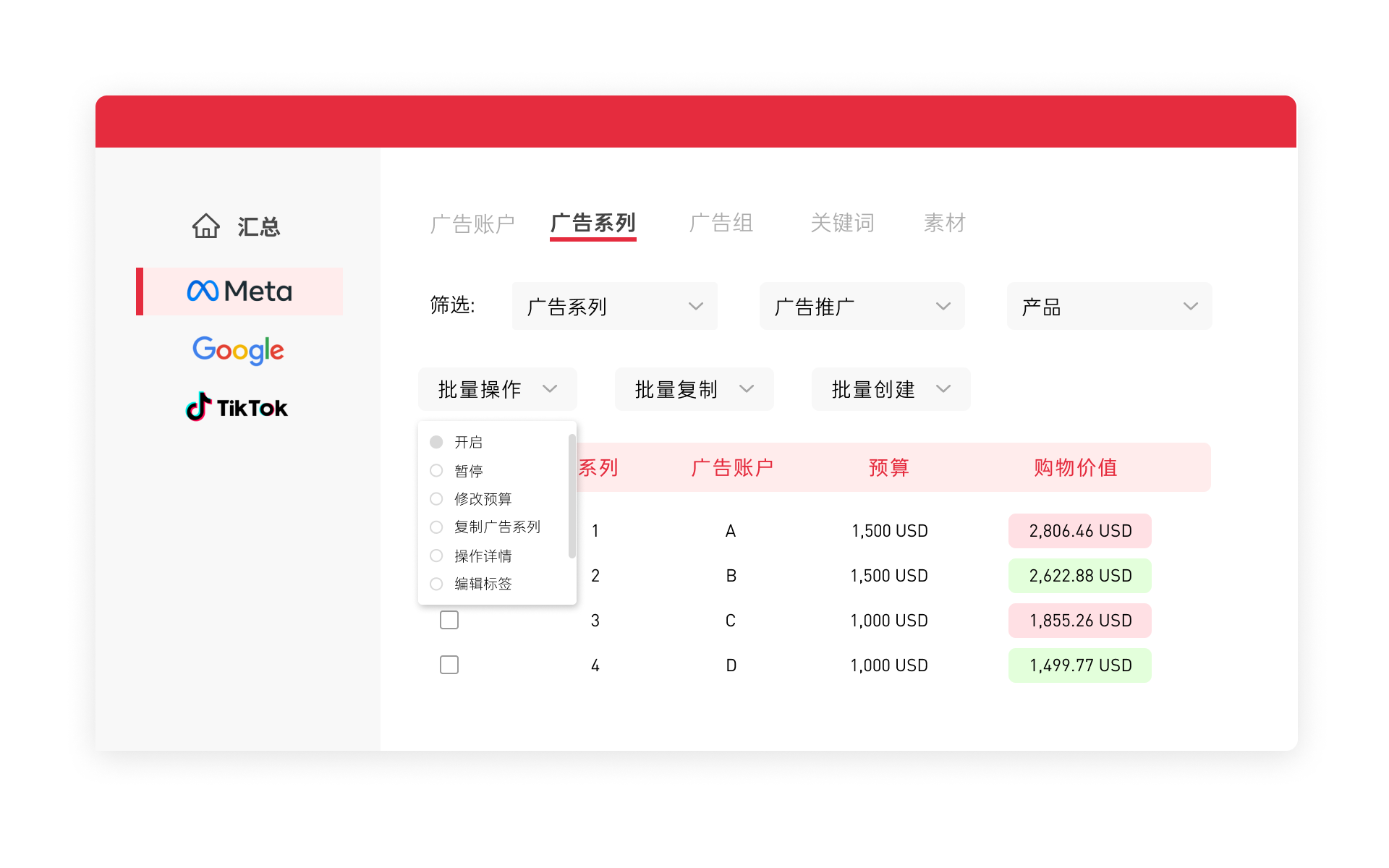Check the checkbox for row 3
Viewport: 1389px width, 868px height.
coord(449,620)
